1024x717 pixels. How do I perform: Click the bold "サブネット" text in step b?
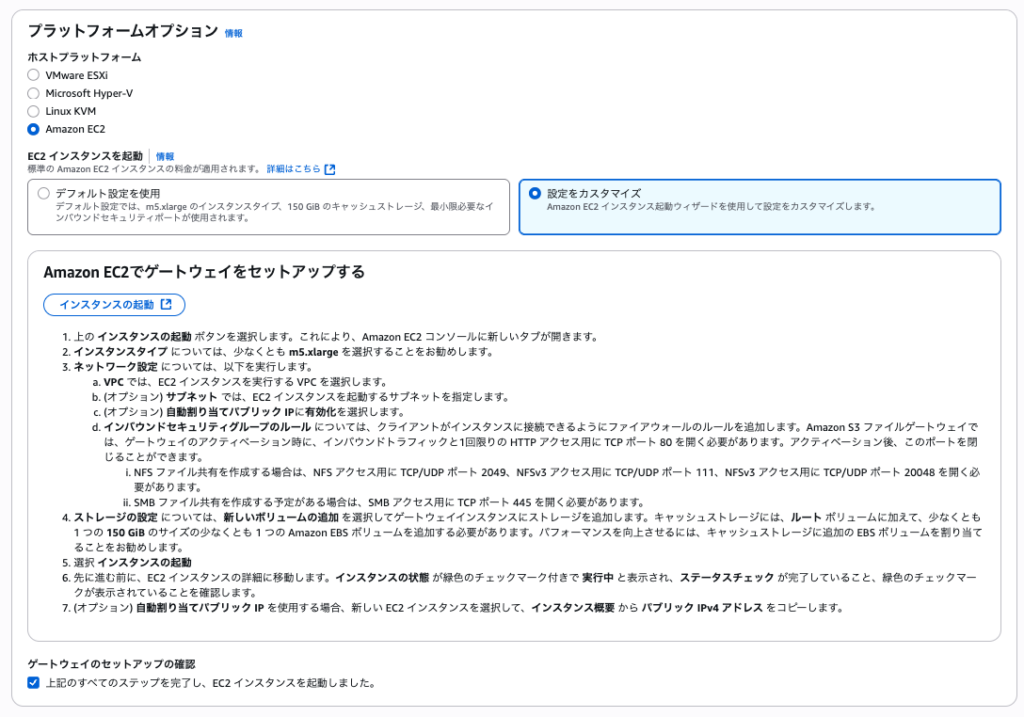click(x=191, y=397)
